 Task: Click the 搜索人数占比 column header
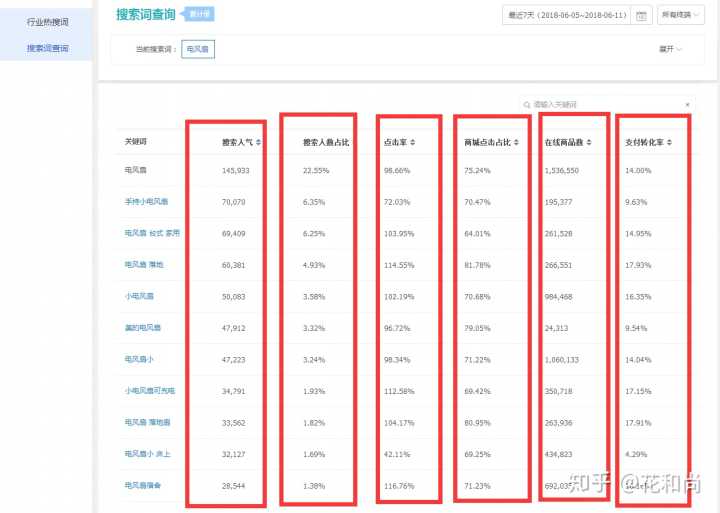[x=326, y=142]
